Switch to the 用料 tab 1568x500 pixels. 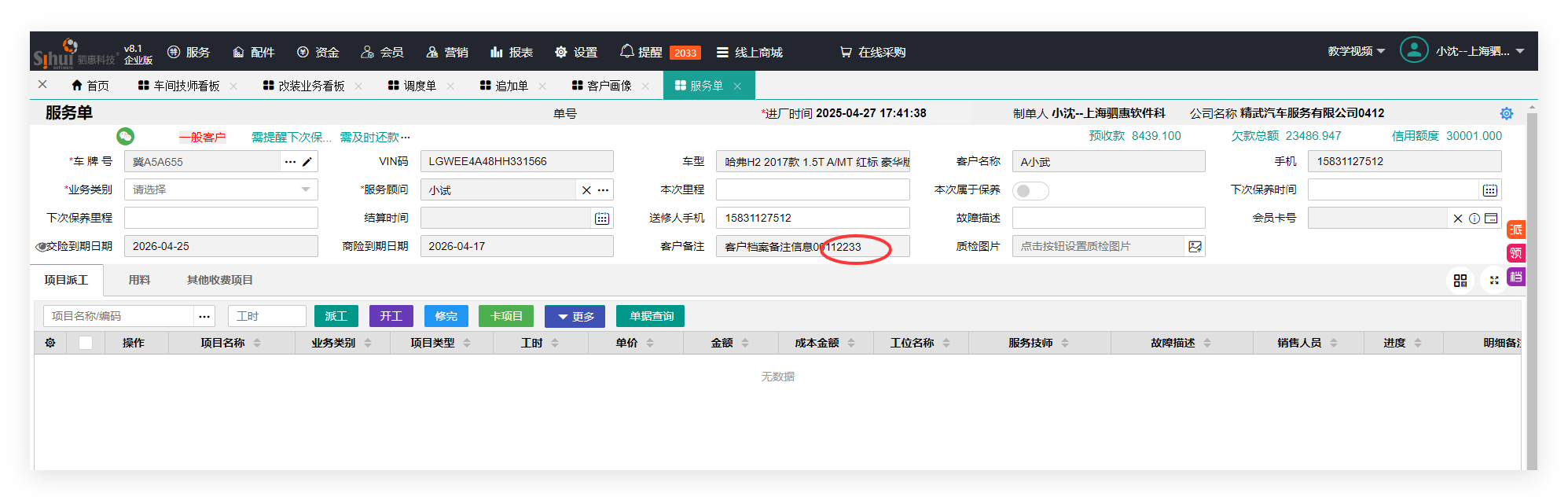139,280
